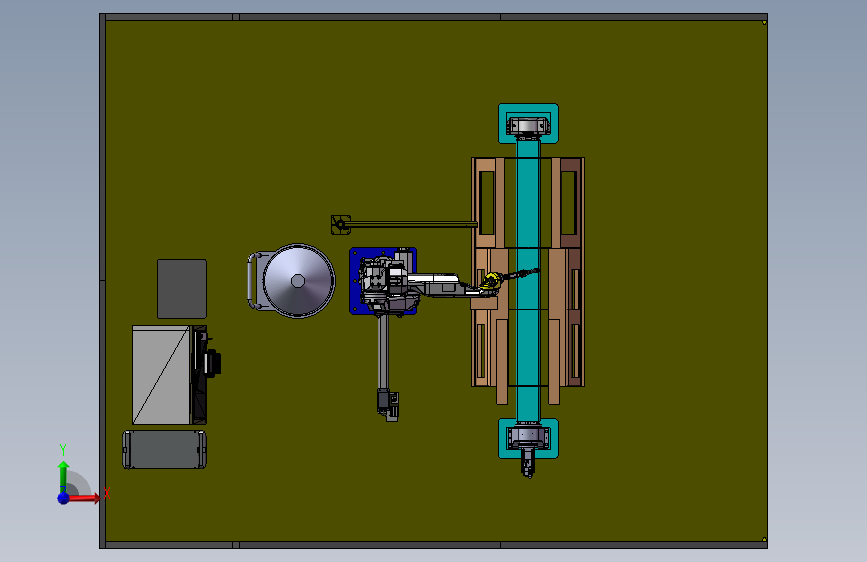
Task: Select the curved handle bracket left of the disc
Action: pyautogui.click(x=254, y=281)
